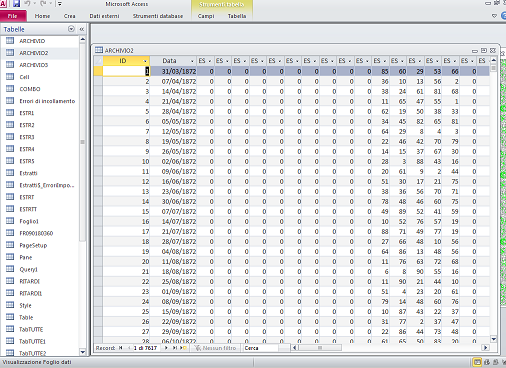Viewport: 506px width, 368px height.
Task: Click the Query1 table icon
Action: point(10,269)
